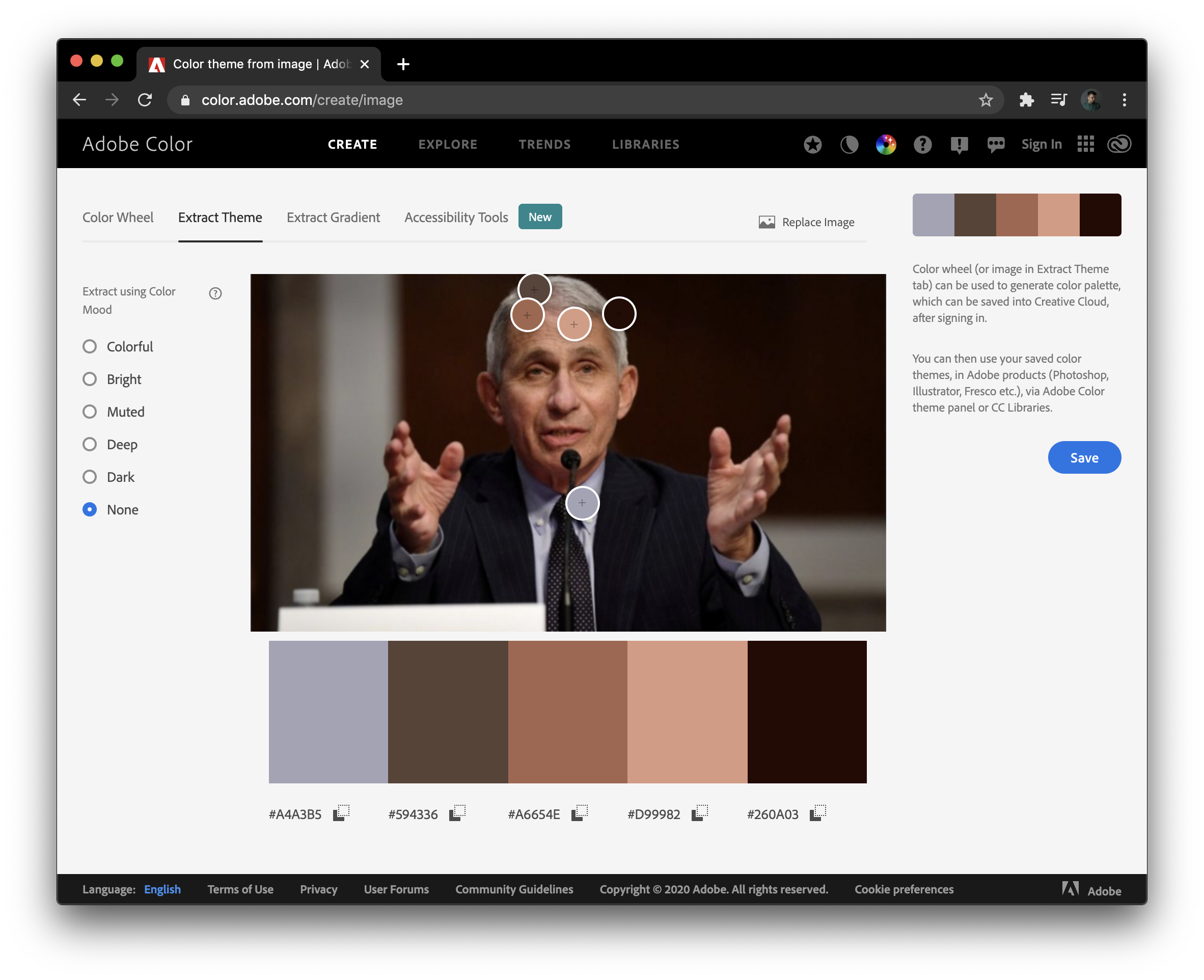
Task: Click the Save button
Action: click(1084, 458)
